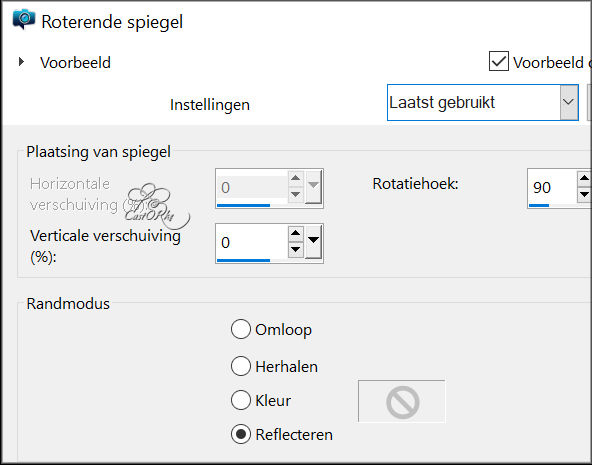
Task: Decrease Verticale verschuiving with down arrow
Action: point(296,249)
